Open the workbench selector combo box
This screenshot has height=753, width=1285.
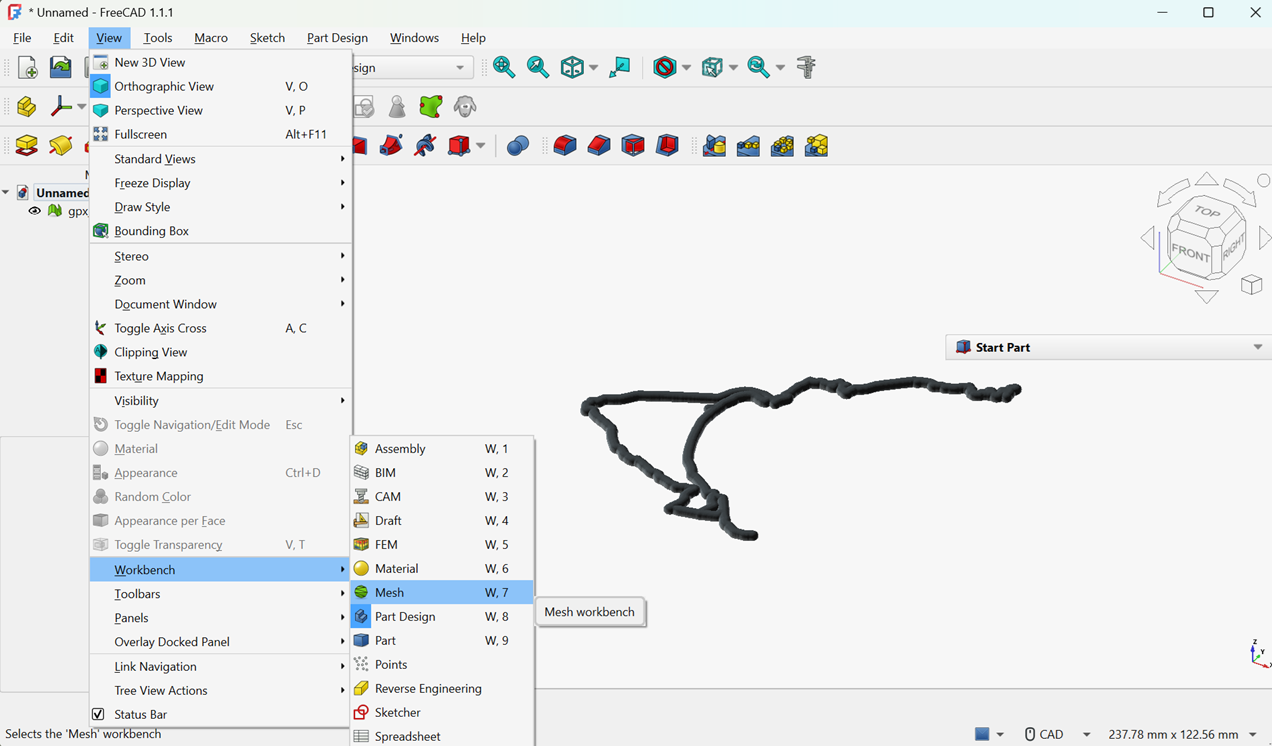click(x=411, y=68)
